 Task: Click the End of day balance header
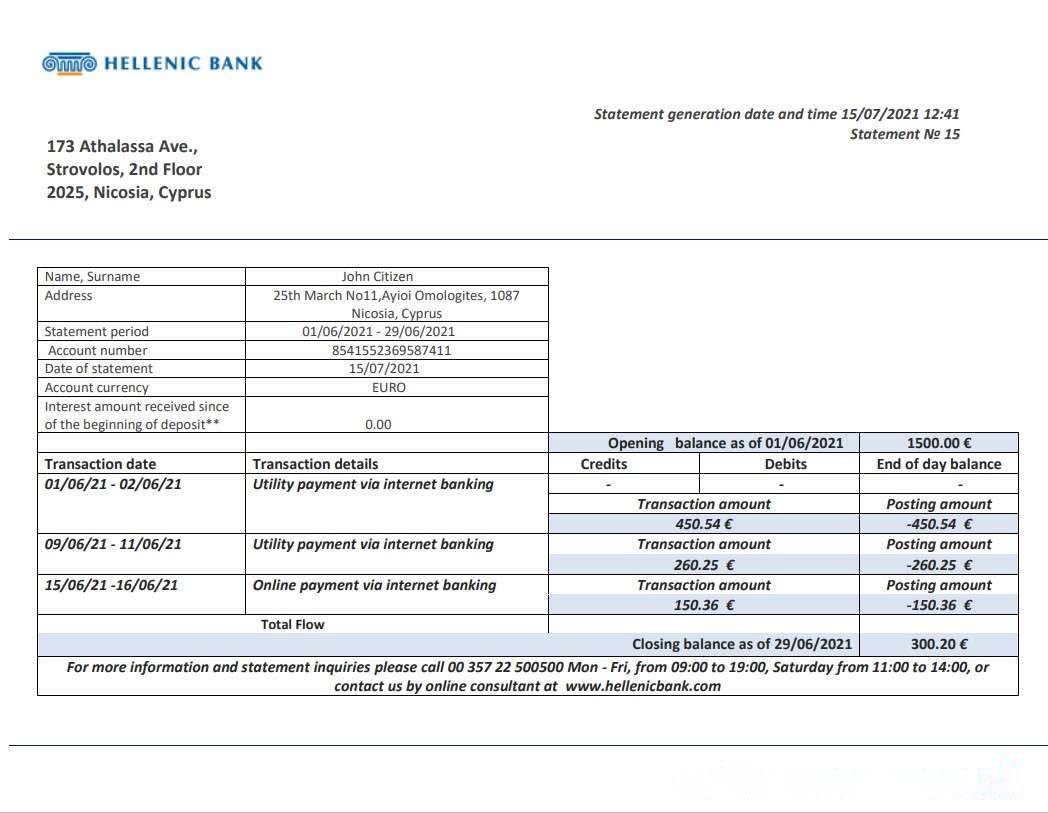(939, 464)
